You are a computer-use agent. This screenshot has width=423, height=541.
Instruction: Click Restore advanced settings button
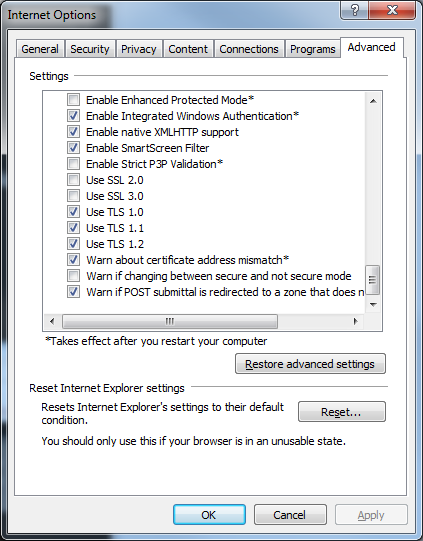pos(310,364)
